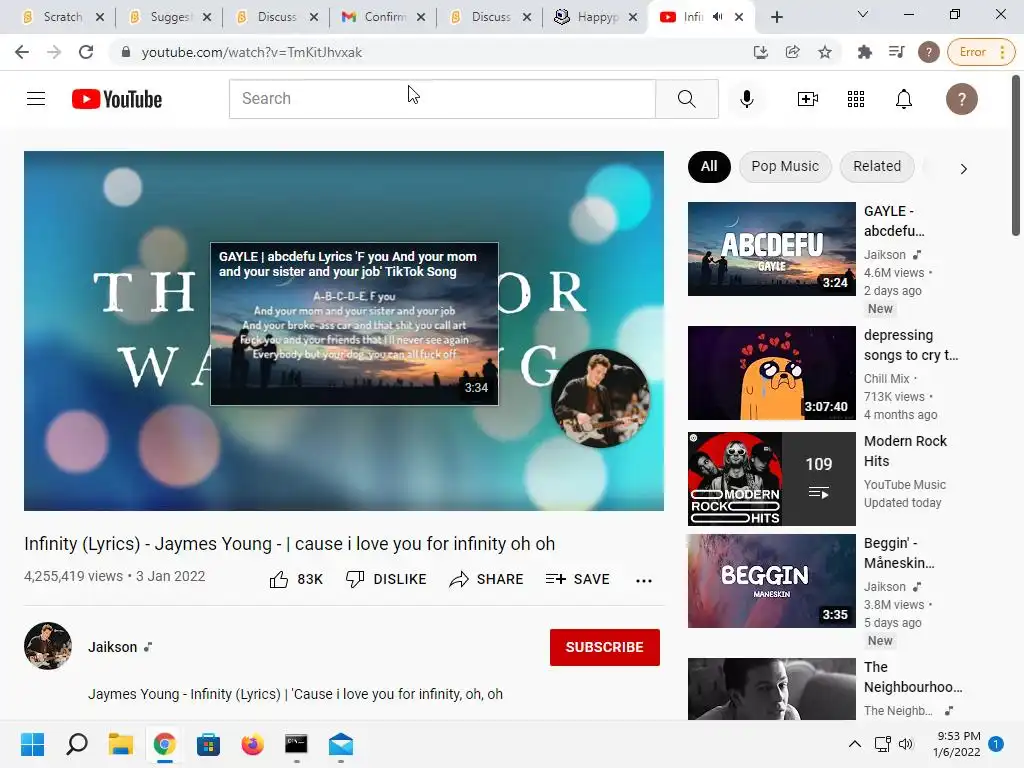Open tab search dropdown chevron
Image resolution: width=1024 pixels, height=768 pixels.
[863, 14]
